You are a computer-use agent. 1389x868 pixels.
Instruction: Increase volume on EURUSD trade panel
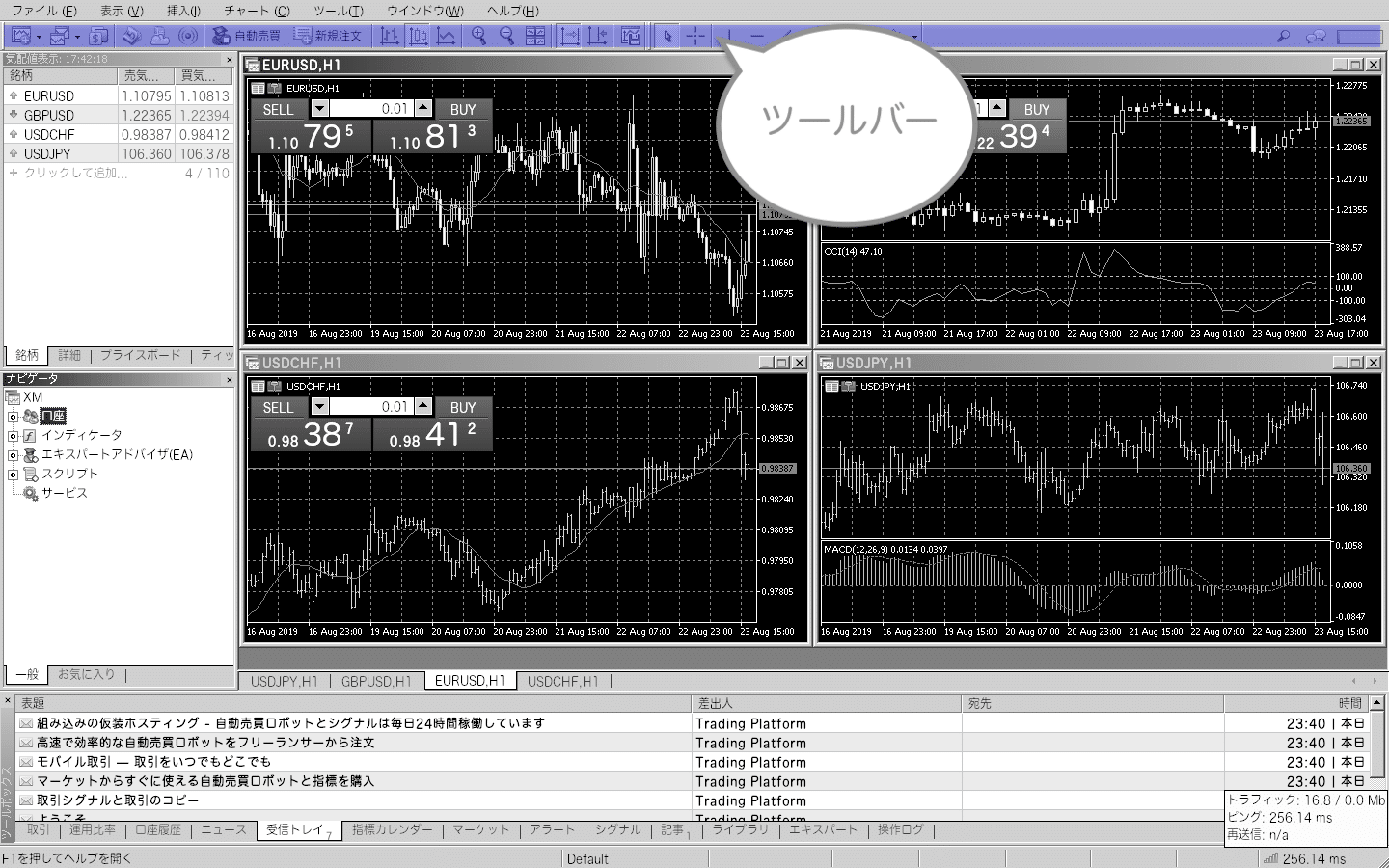[x=423, y=109]
